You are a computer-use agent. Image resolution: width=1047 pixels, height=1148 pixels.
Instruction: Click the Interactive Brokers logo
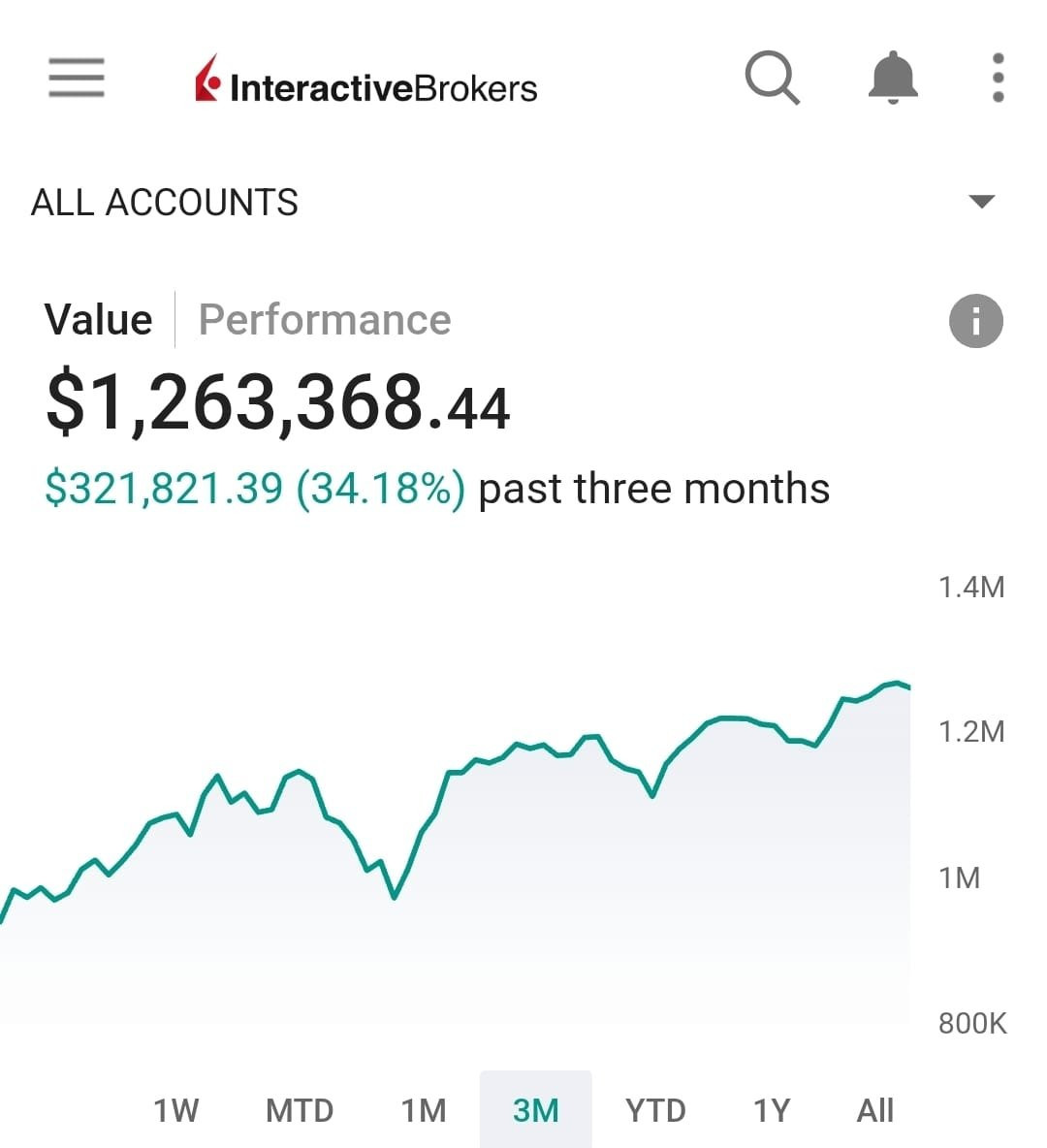pyautogui.click(x=365, y=85)
